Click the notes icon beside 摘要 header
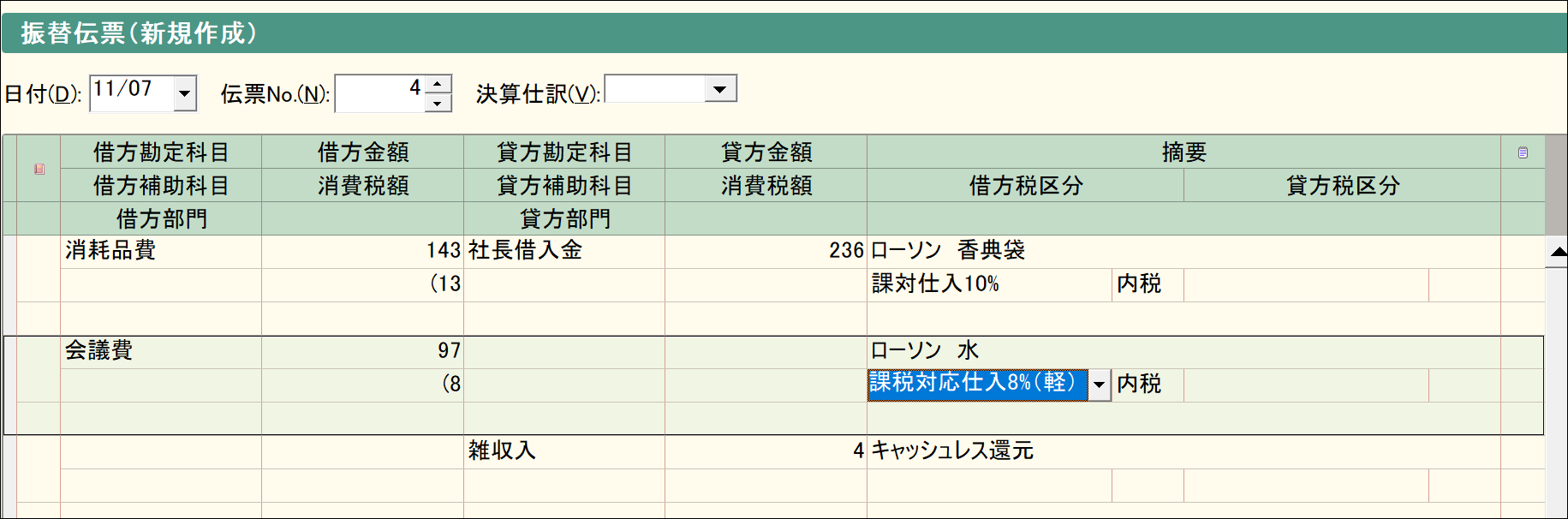The image size is (1568, 519). coord(1523,152)
